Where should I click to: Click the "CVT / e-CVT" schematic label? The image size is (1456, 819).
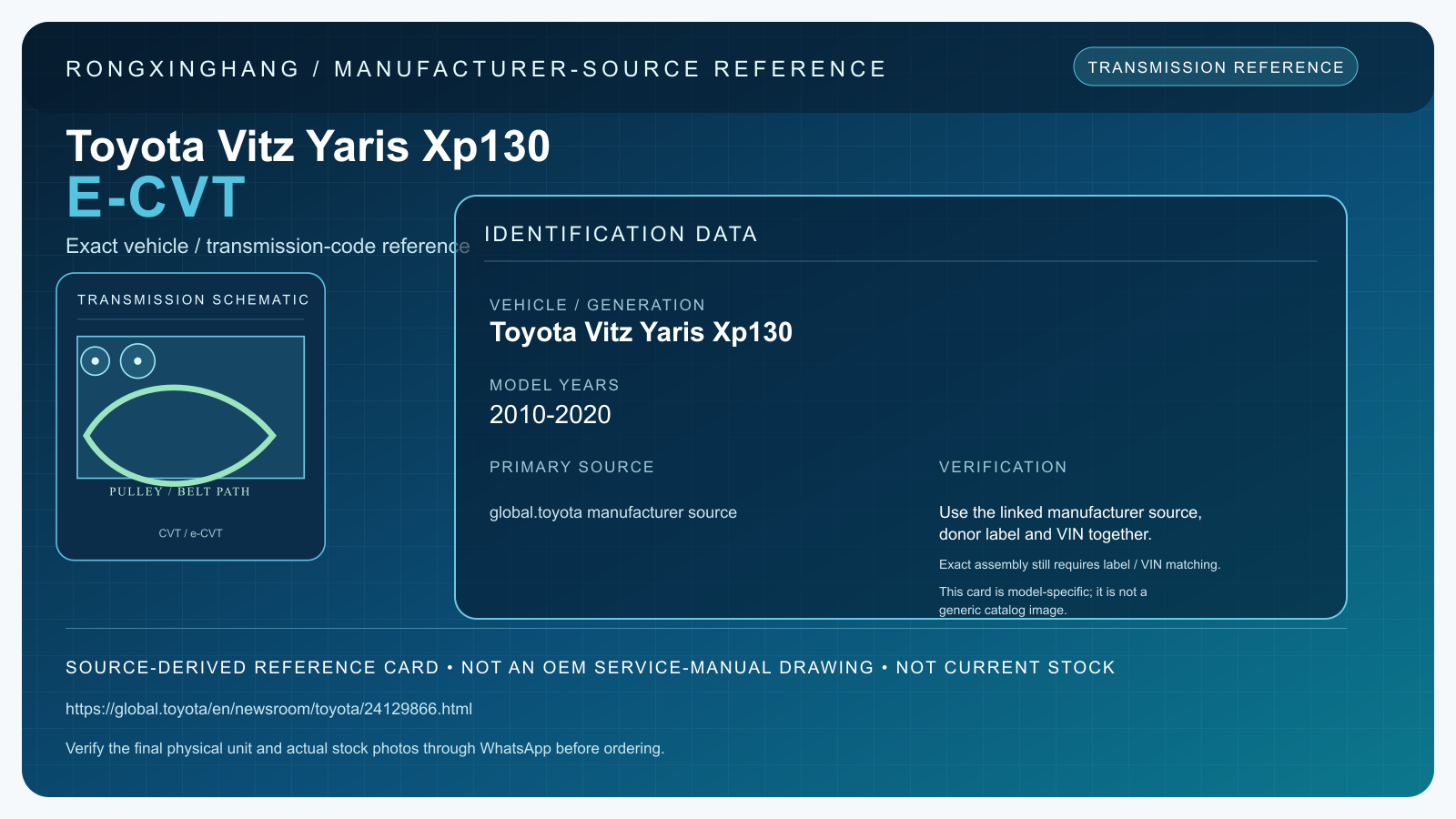190,533
